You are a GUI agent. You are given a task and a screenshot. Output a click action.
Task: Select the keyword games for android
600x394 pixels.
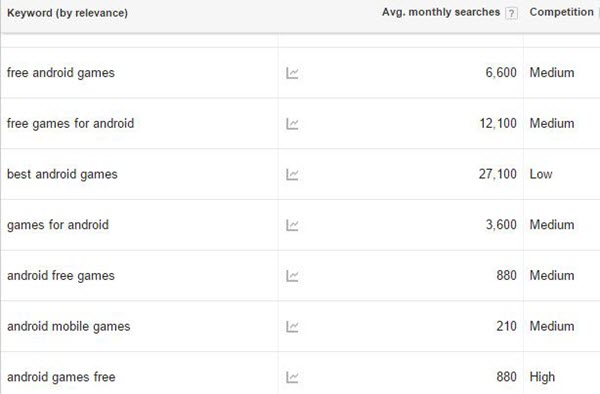pyautogui.click(x=58, y=225)
